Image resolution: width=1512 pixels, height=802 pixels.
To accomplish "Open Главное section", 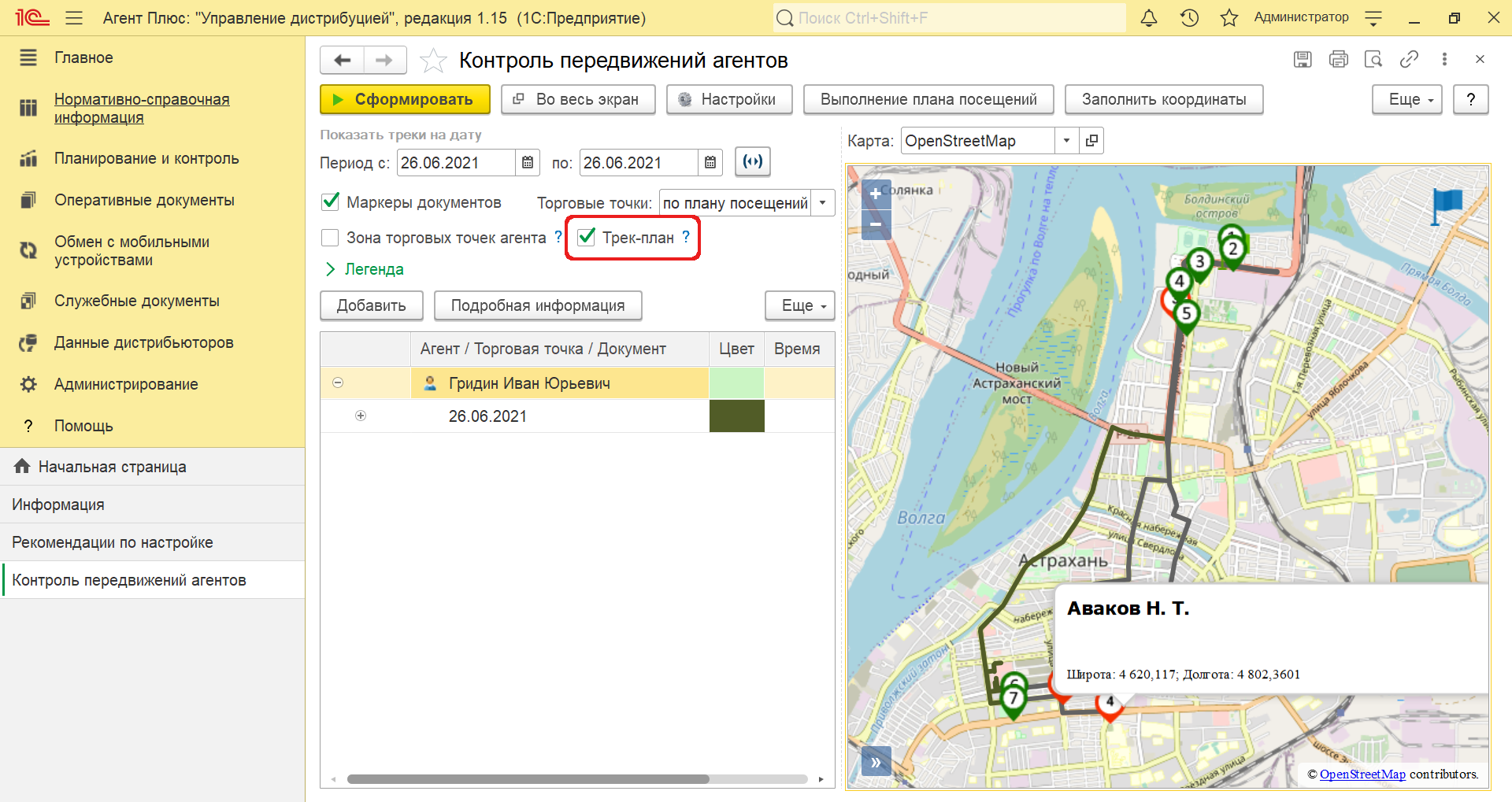I will 83,57.
